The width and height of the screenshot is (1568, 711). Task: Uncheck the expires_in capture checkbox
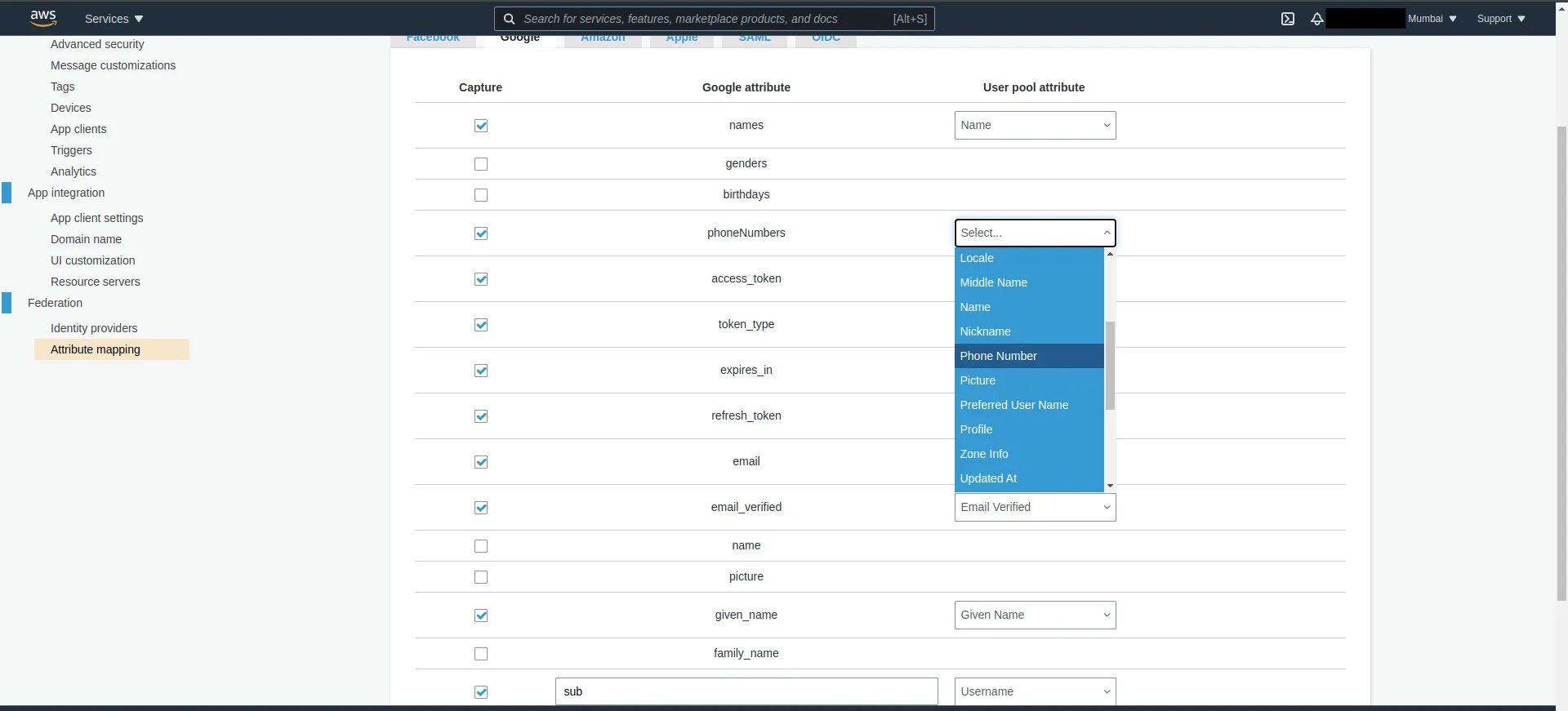(x=481, y=371)
